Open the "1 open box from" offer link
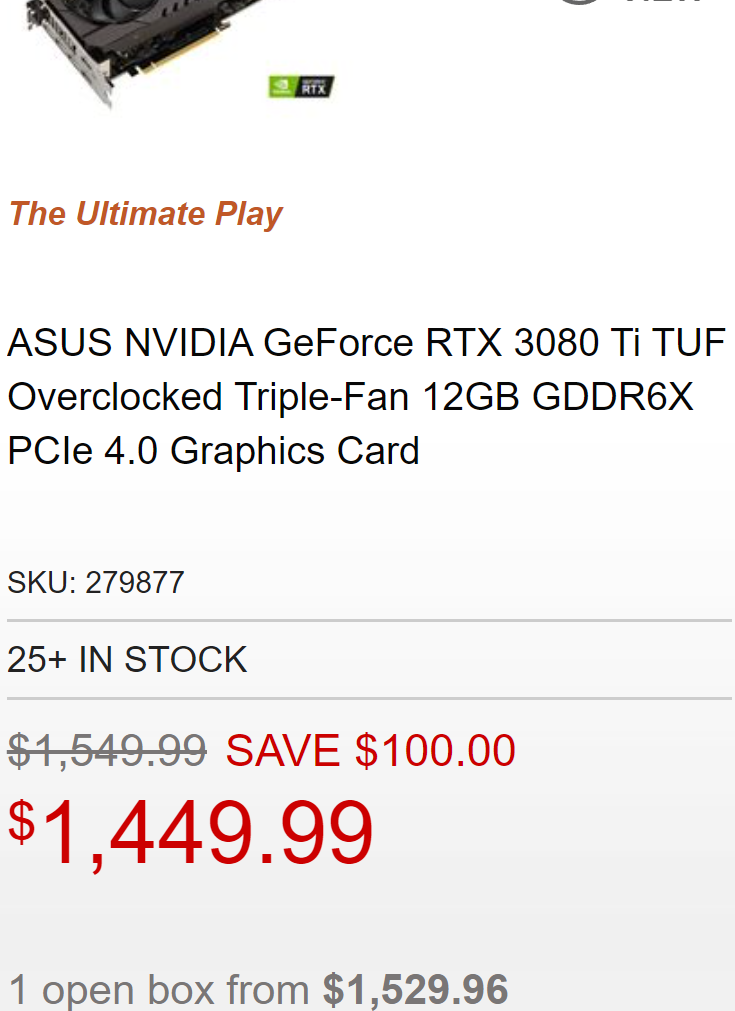 [x=160, y=990]
